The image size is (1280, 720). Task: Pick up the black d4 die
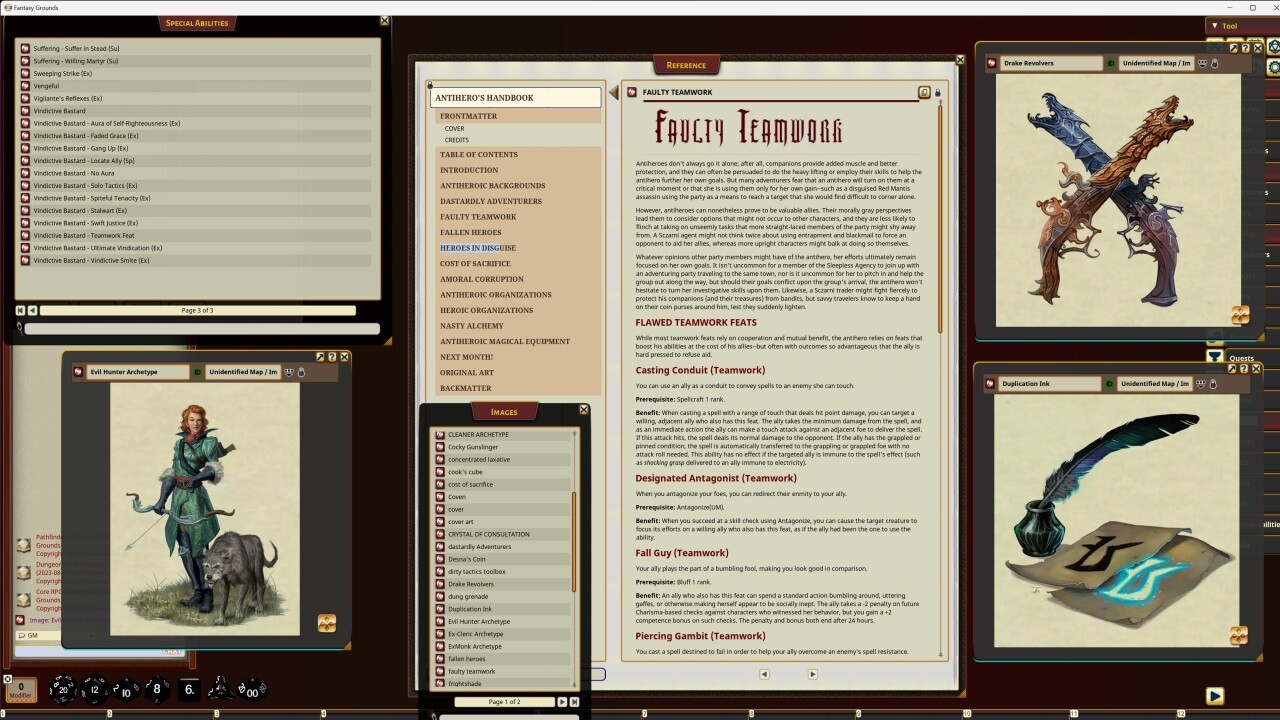(220, 690)
